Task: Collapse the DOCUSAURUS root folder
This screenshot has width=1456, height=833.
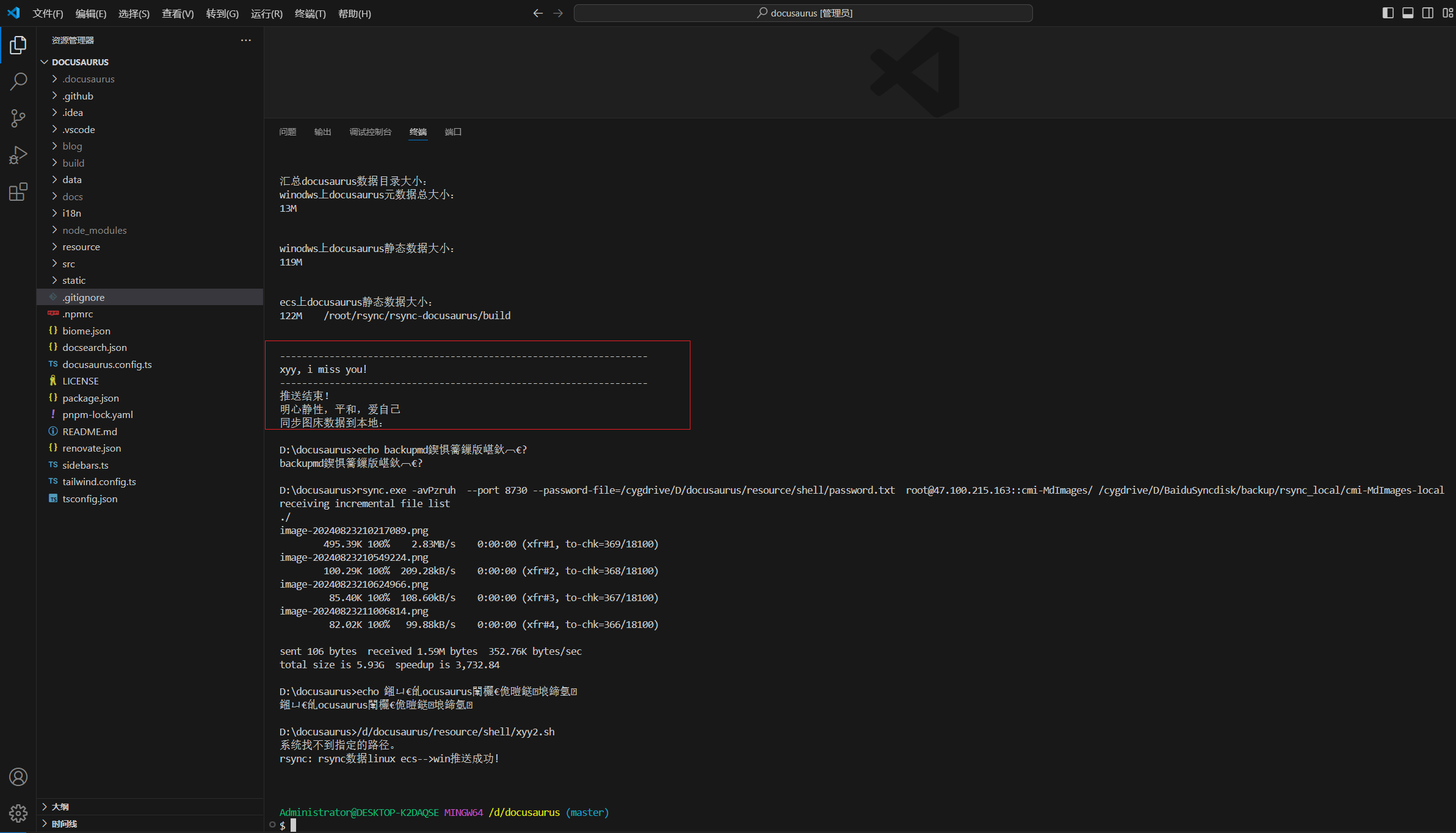Action: [150, 62]
